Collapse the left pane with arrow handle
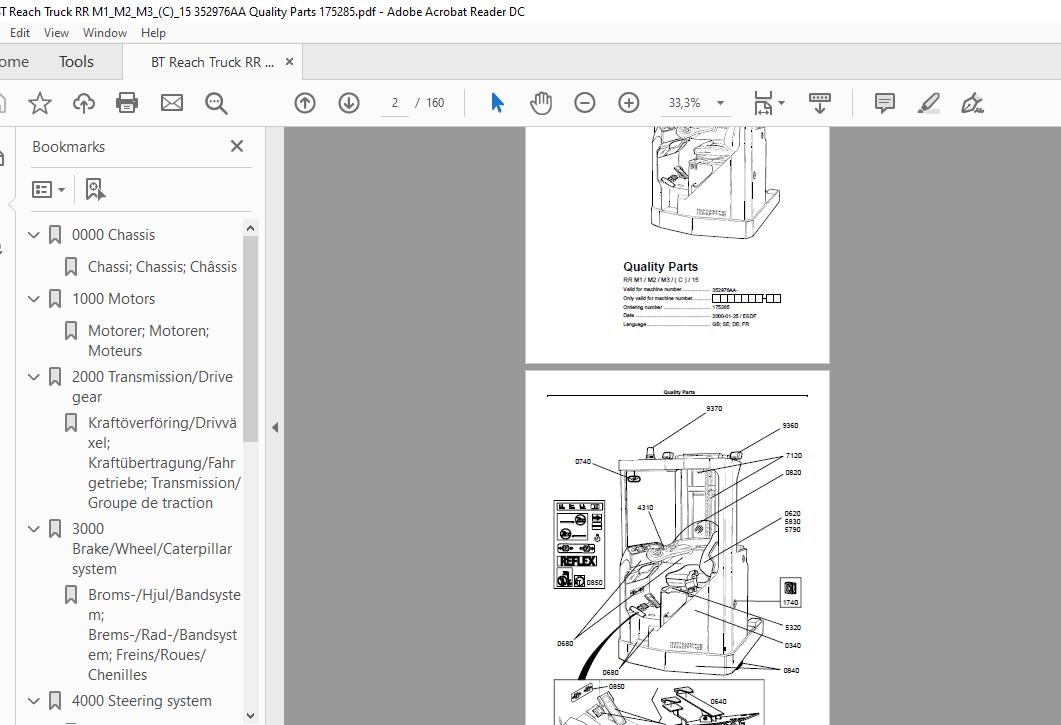 pos(275,427)
